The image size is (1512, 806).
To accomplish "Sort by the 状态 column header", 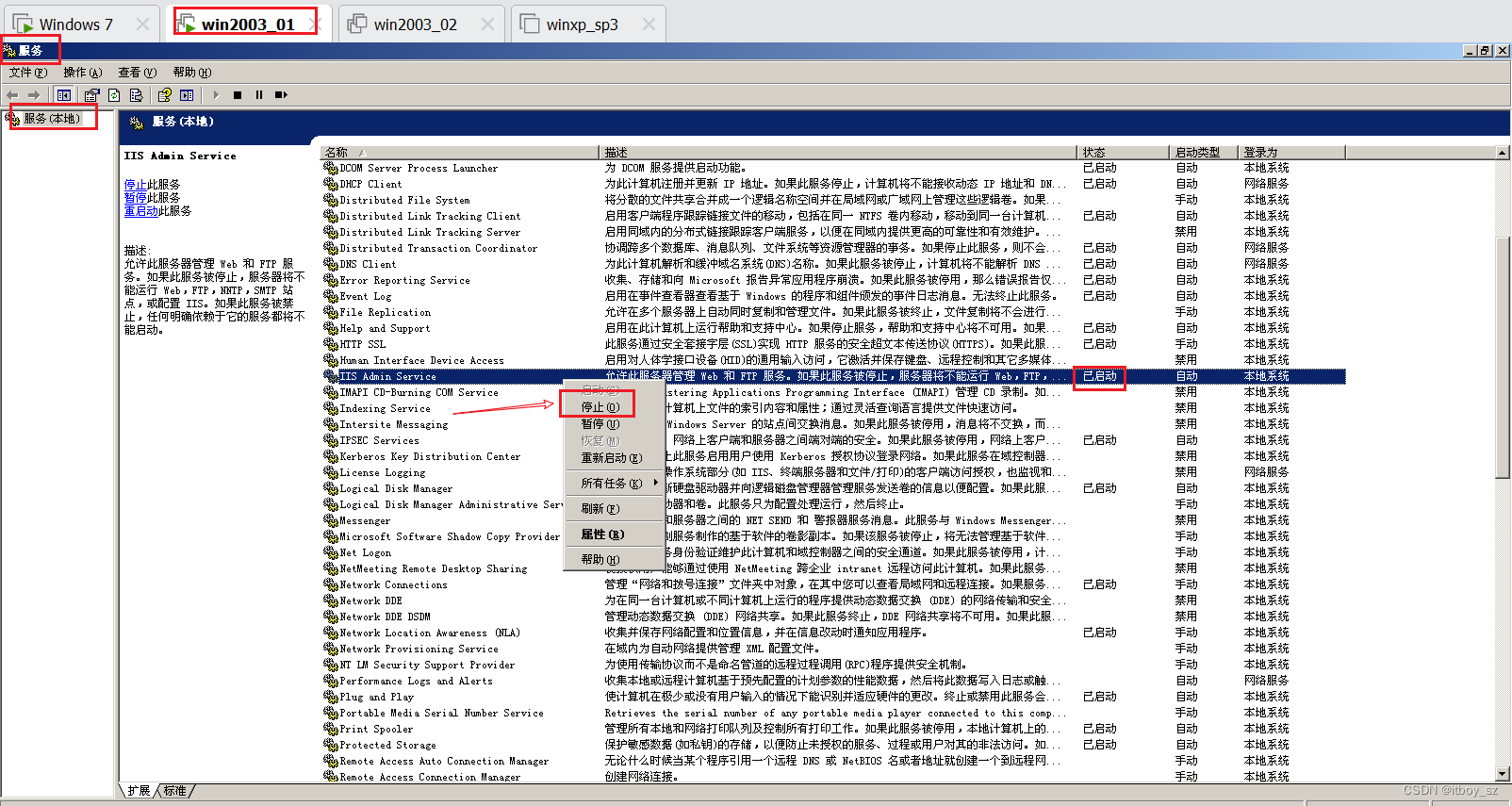I will click(x=1123, y=152).
